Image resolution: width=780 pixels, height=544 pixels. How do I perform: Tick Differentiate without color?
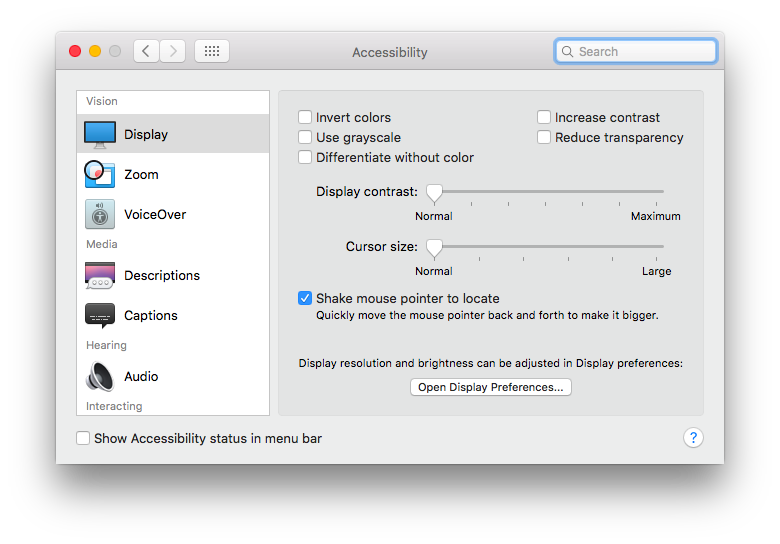[305, 157]
